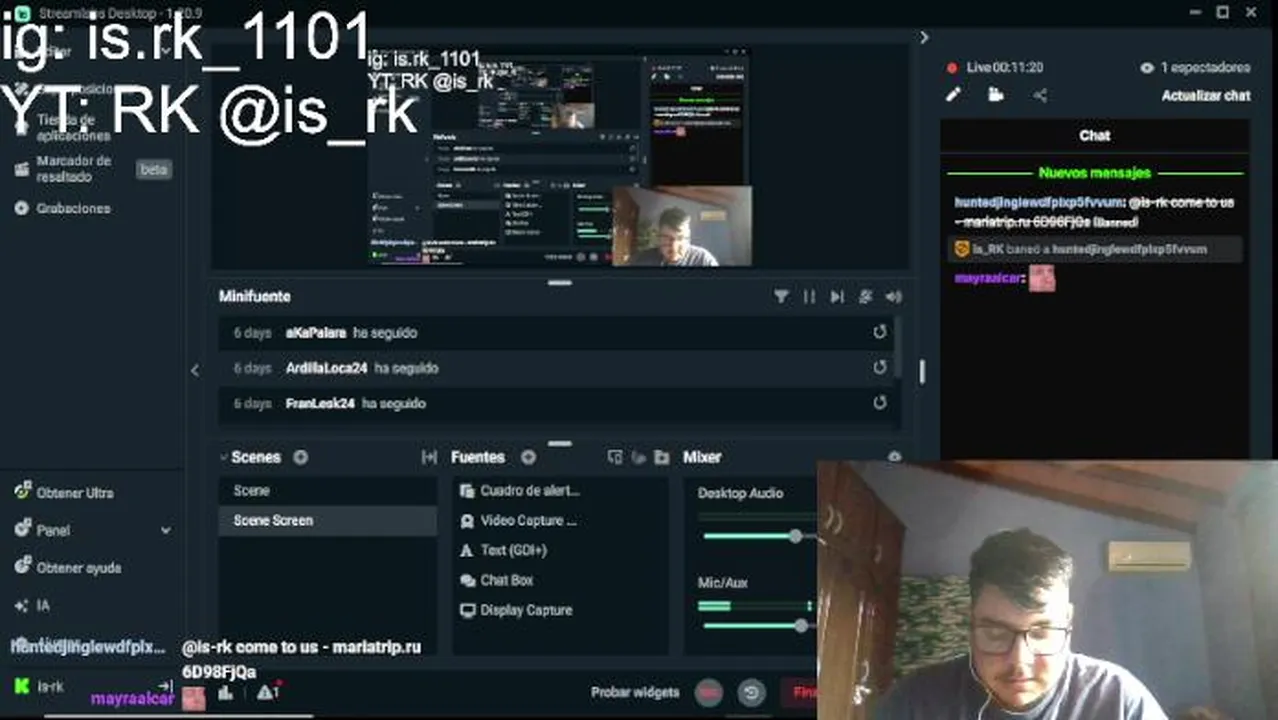Add a new source in Fuentes

(528, 457)
